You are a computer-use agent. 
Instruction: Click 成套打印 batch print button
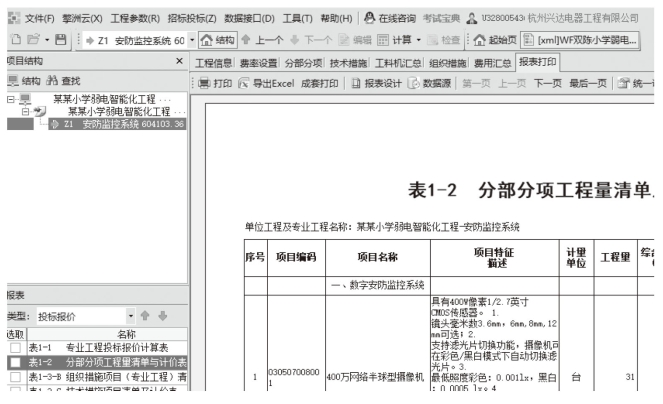(x=320, y=83)
